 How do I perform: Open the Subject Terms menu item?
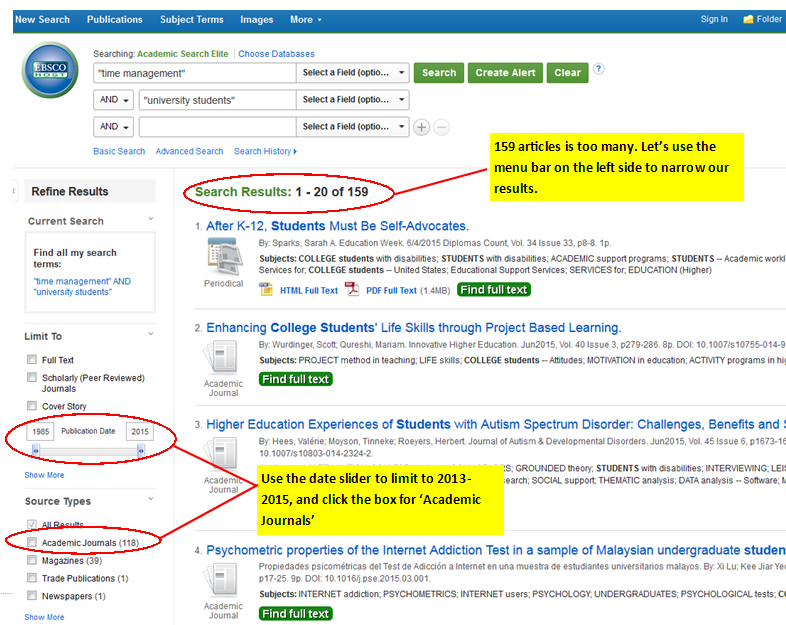191,19
